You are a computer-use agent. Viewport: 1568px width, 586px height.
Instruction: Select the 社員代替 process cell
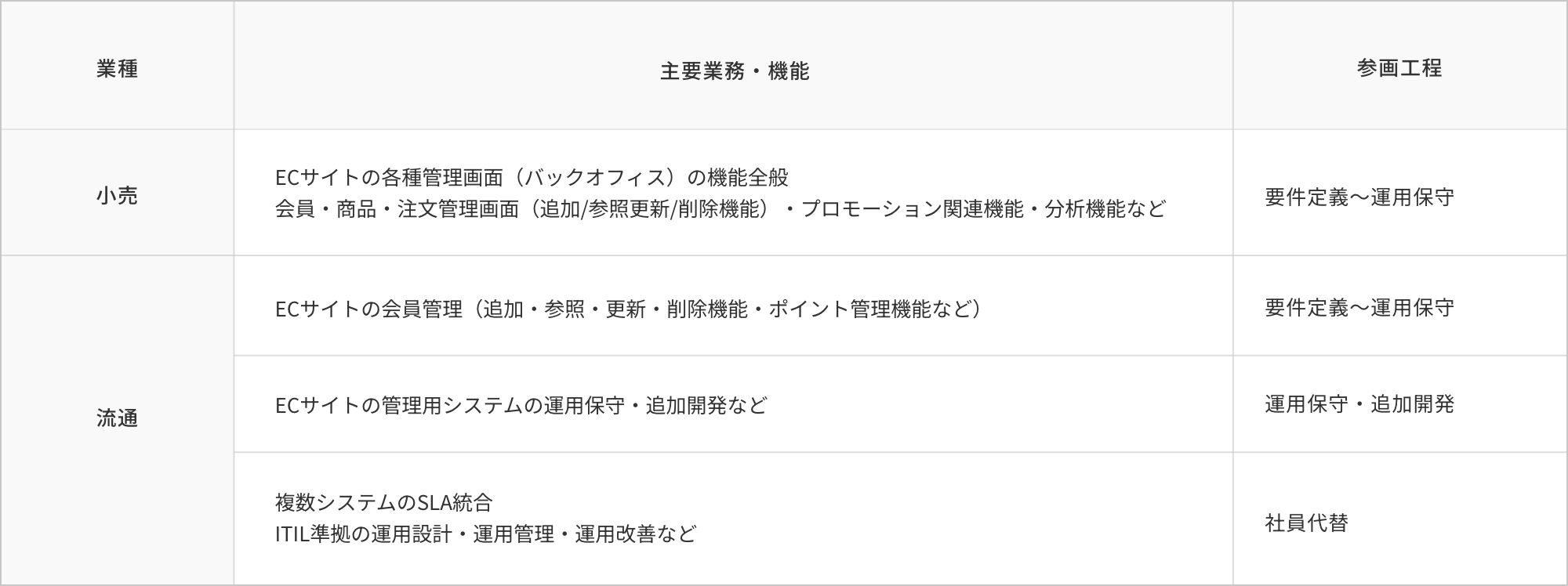(x=1306, y=523)
